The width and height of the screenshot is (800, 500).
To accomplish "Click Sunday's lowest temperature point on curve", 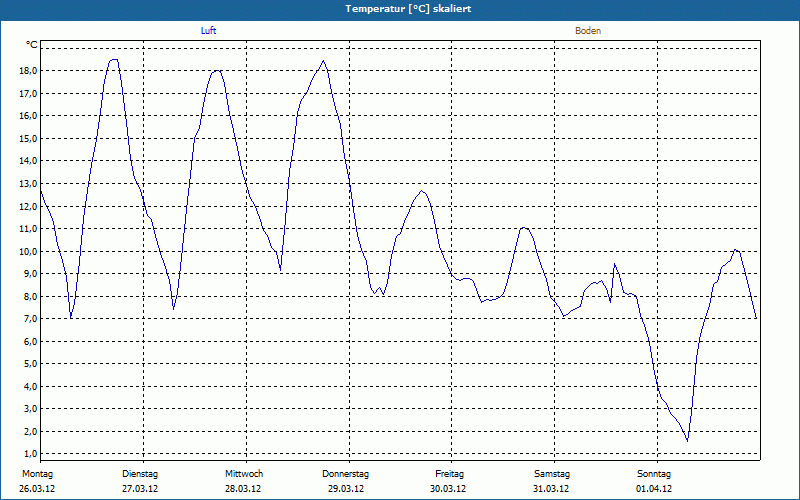I will (687, 441).
